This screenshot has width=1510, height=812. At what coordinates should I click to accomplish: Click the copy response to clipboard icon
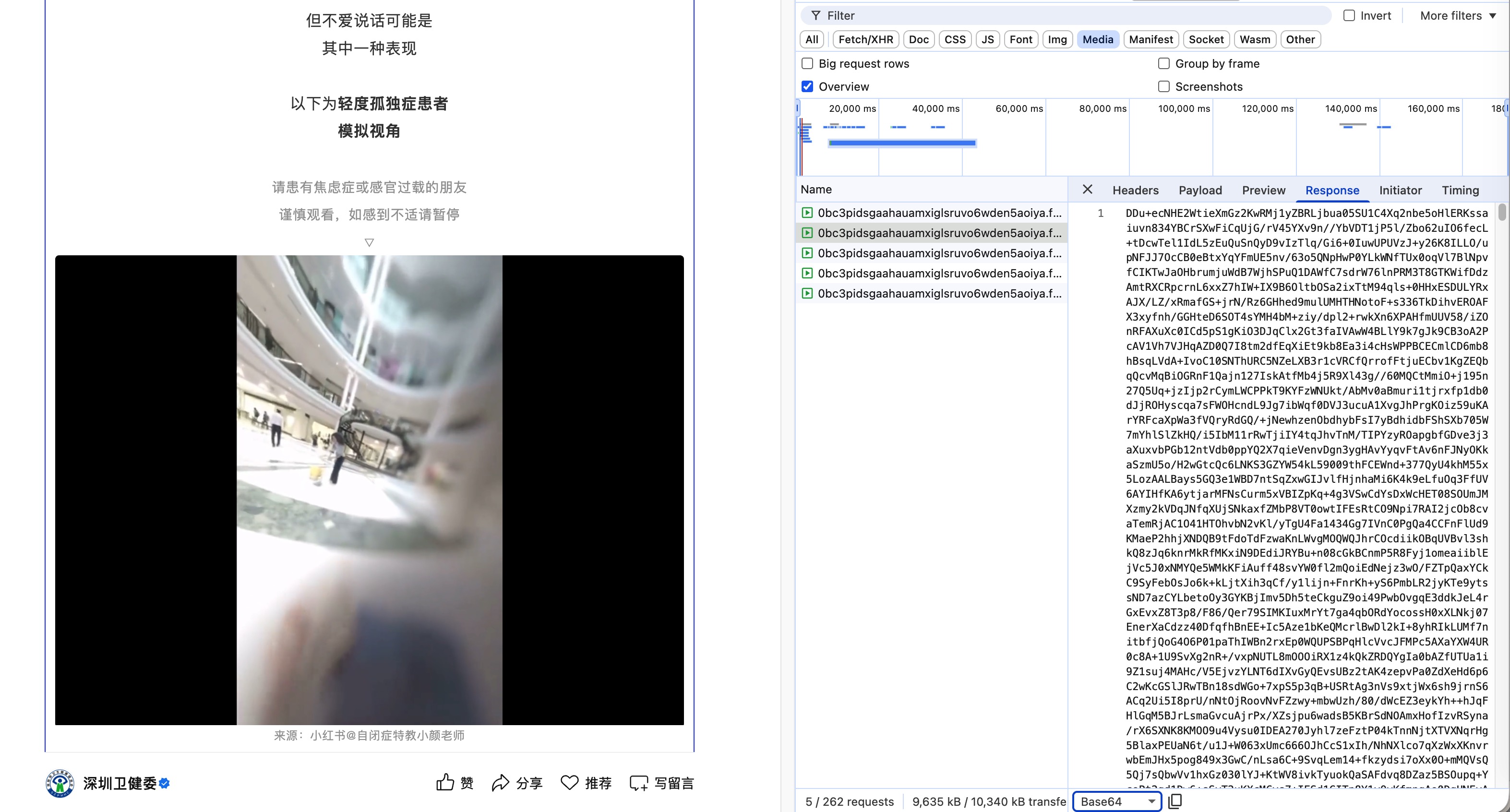pyautogui.click(x=1175, y=801)
